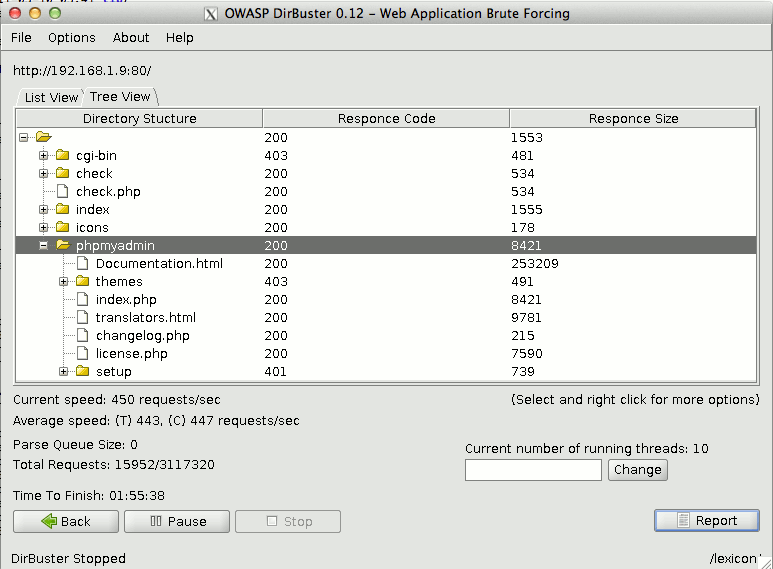Screen dimensions: 773x569
Task: Click the icons folder icon
Action: pyautogui.click(x=62, y=228)
